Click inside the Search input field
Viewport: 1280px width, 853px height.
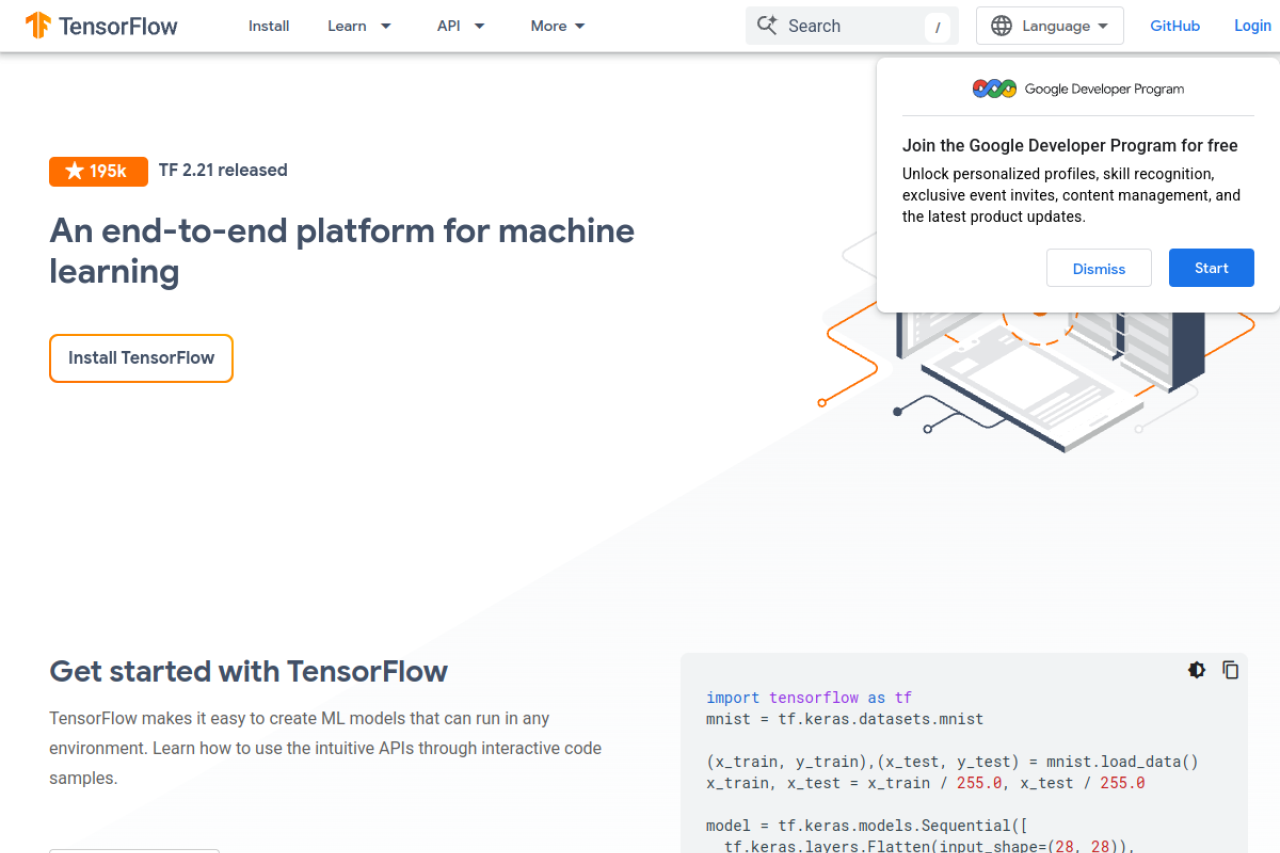click(850, 25)
